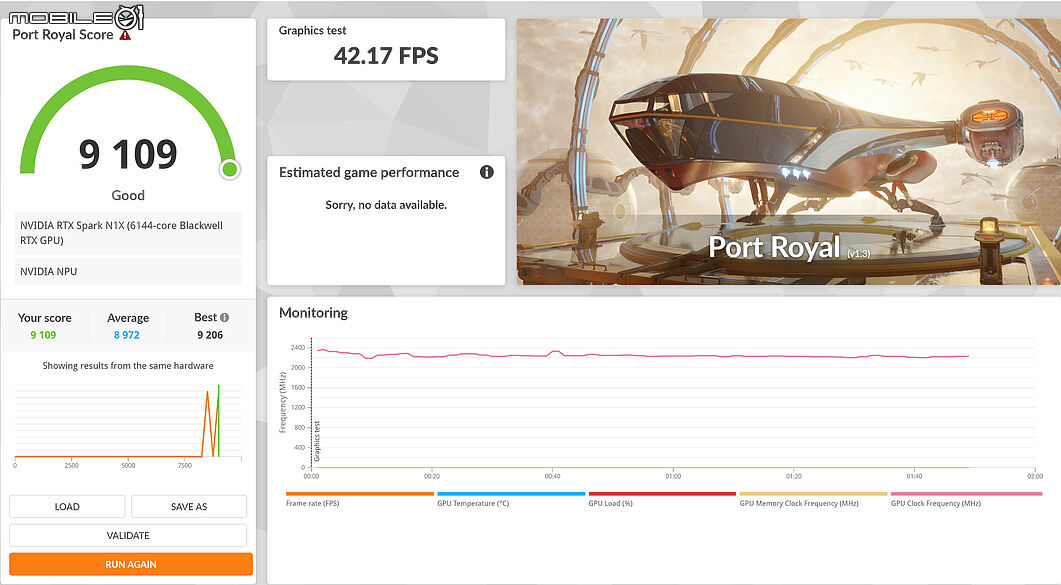Click the Port Royal title on the image
Screen dimensions: 1061x585
pos(774,248)
